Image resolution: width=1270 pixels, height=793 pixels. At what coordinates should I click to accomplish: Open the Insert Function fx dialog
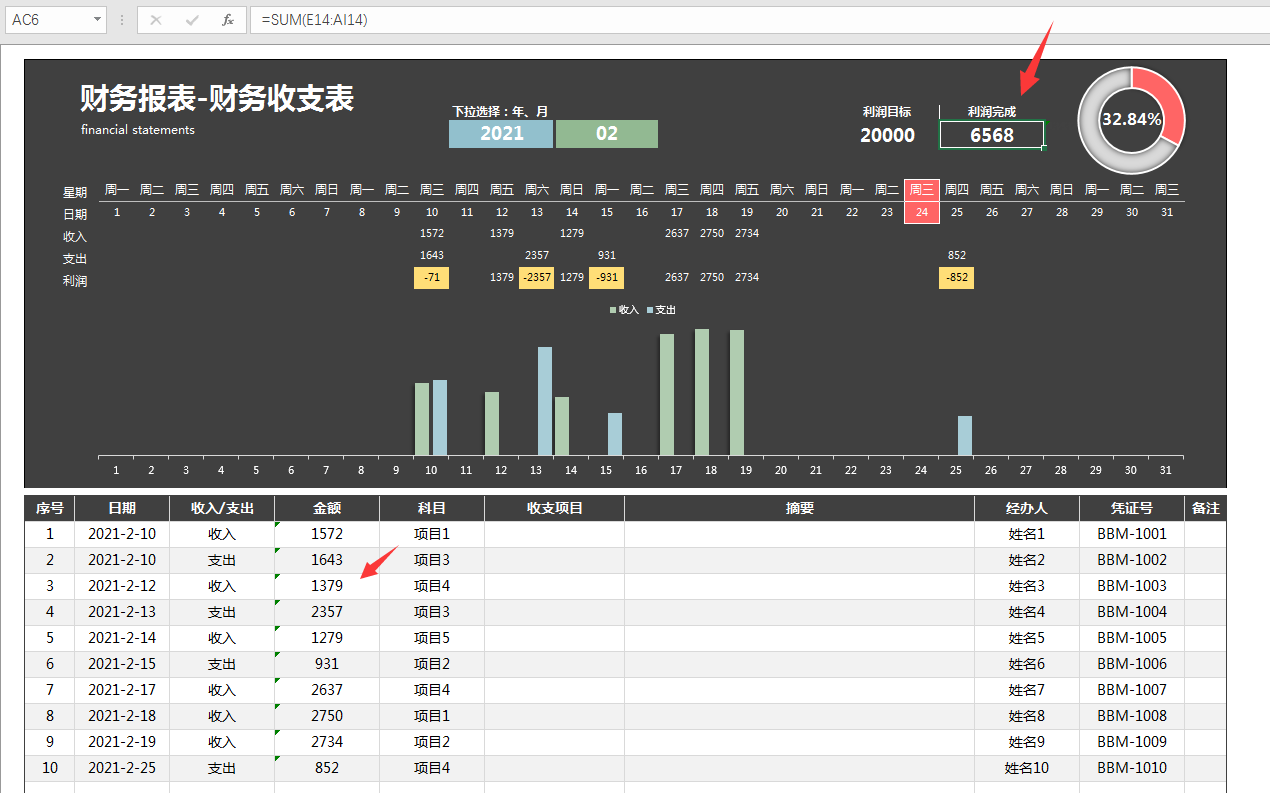coord(228,19)
